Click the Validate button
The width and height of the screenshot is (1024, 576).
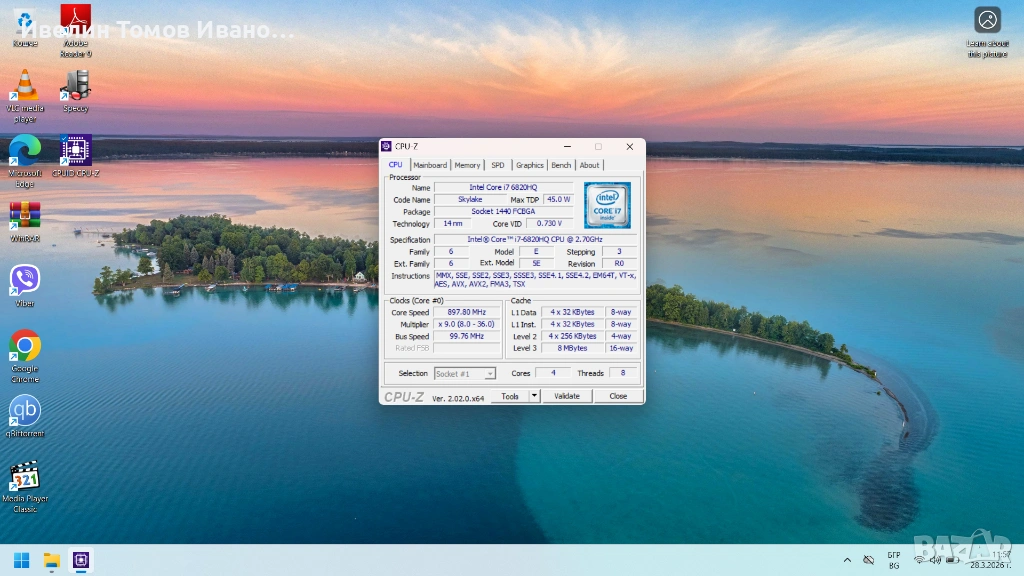pos(567,396)
